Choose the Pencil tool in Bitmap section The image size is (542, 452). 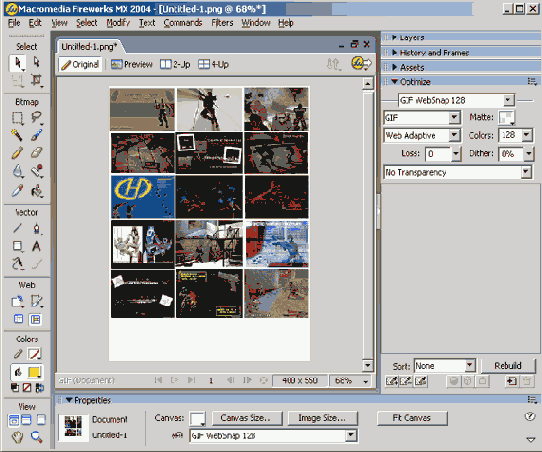17,153
